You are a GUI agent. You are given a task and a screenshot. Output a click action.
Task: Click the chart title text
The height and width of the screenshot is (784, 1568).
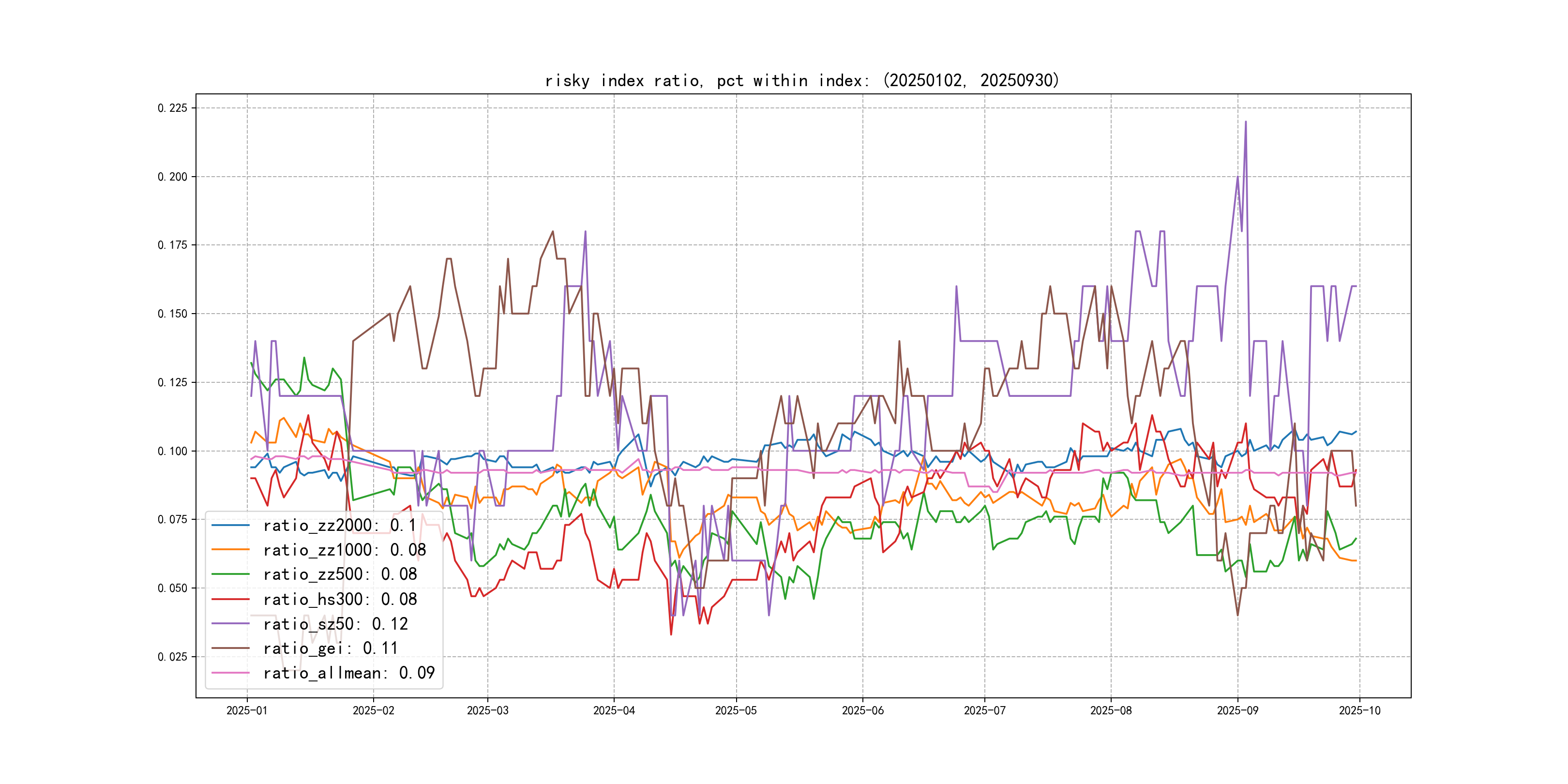click(802, 80)
